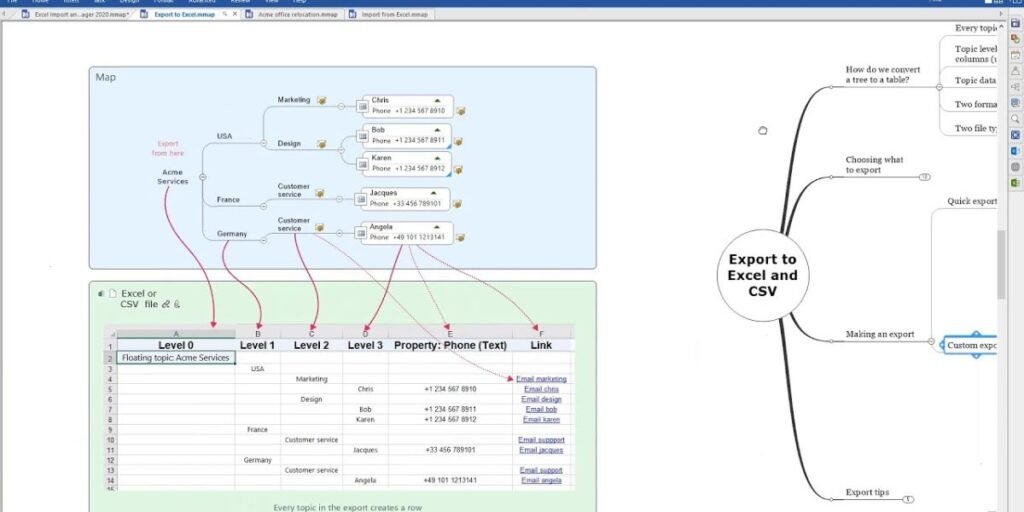Viewport: 1024px width, 512px height.
Task: Collapse Chris topic properties triangle
Action: (438, 101)
